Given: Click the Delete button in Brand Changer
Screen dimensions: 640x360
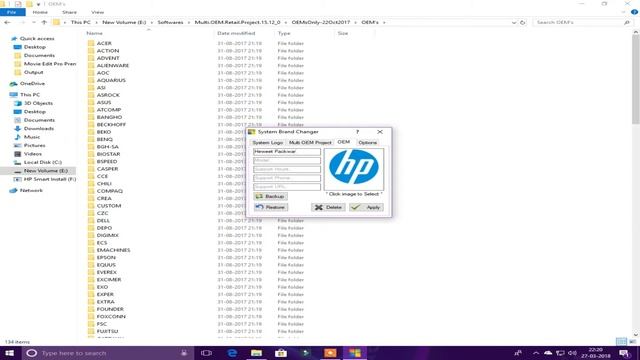Looking at the screenshot, I should (x=328, y=207).
